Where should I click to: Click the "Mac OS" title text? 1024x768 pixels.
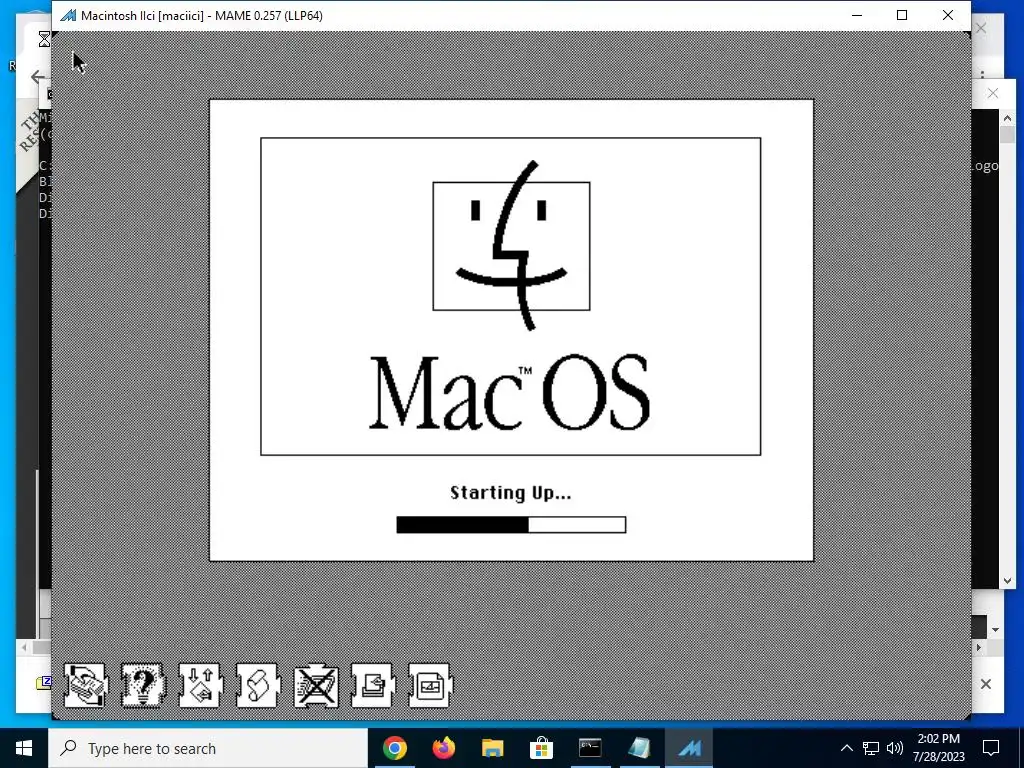point(509,393)
